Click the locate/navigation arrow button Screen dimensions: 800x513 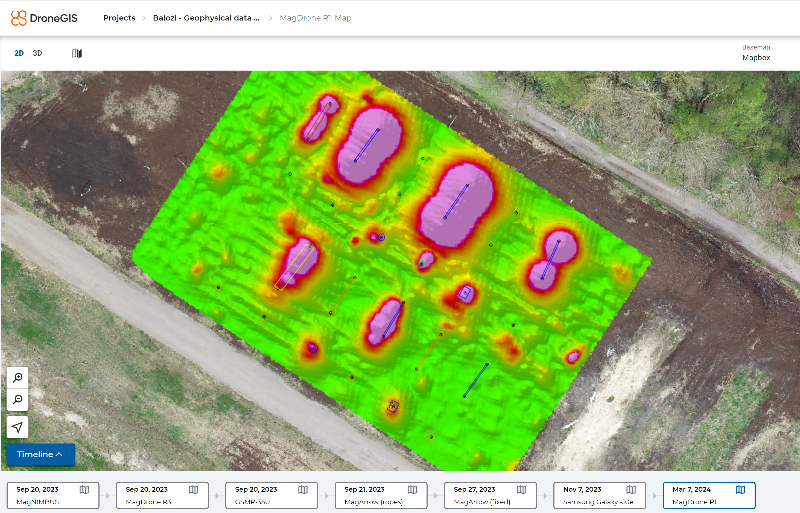tap(18, 427)
